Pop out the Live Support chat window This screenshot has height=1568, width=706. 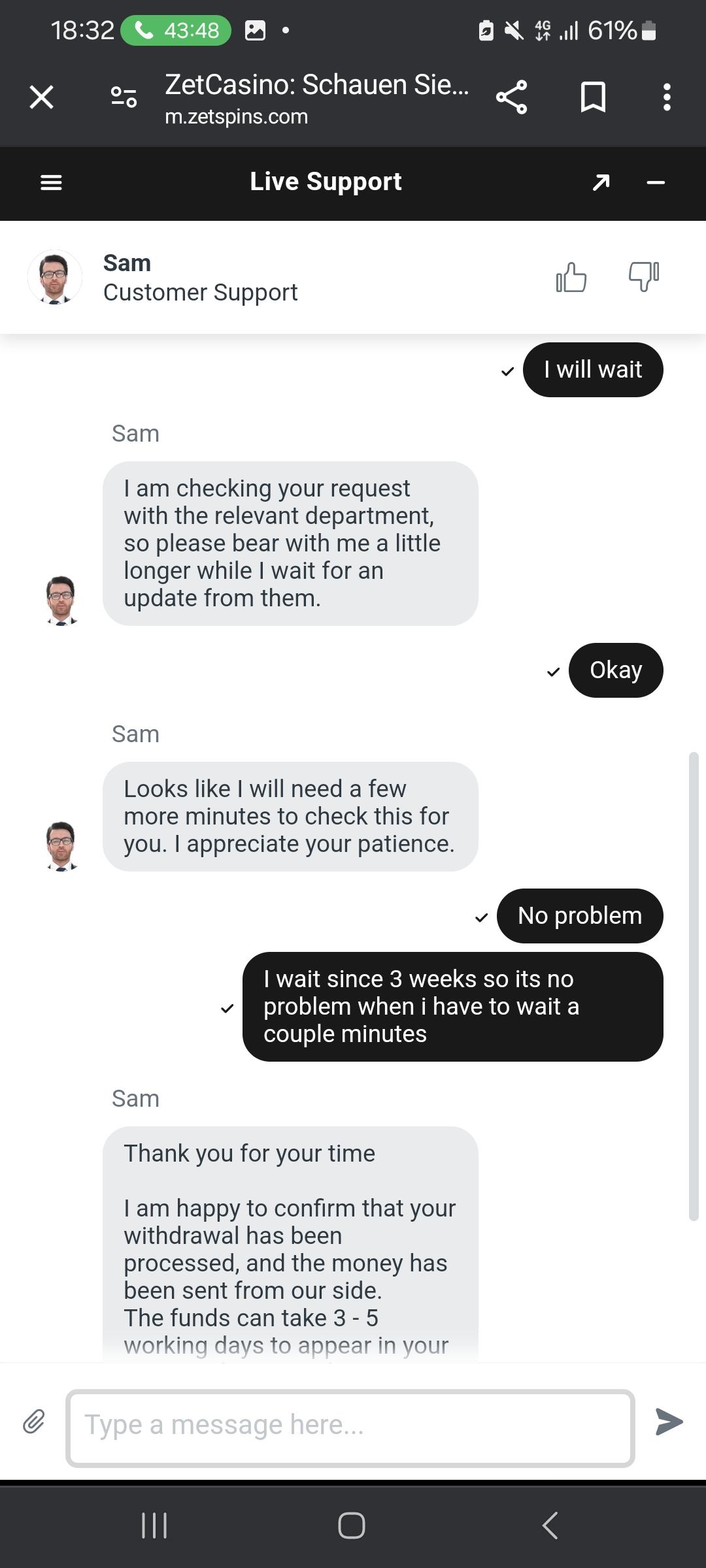pos(601,182)
